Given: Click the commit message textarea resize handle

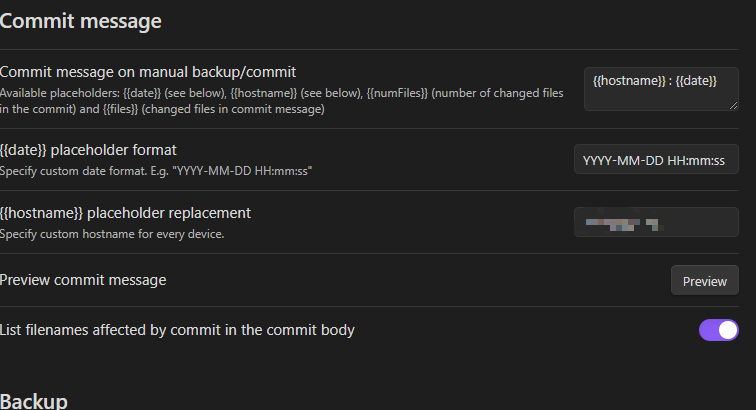Looking at the screenshot, I should click(x=734, y=105).
